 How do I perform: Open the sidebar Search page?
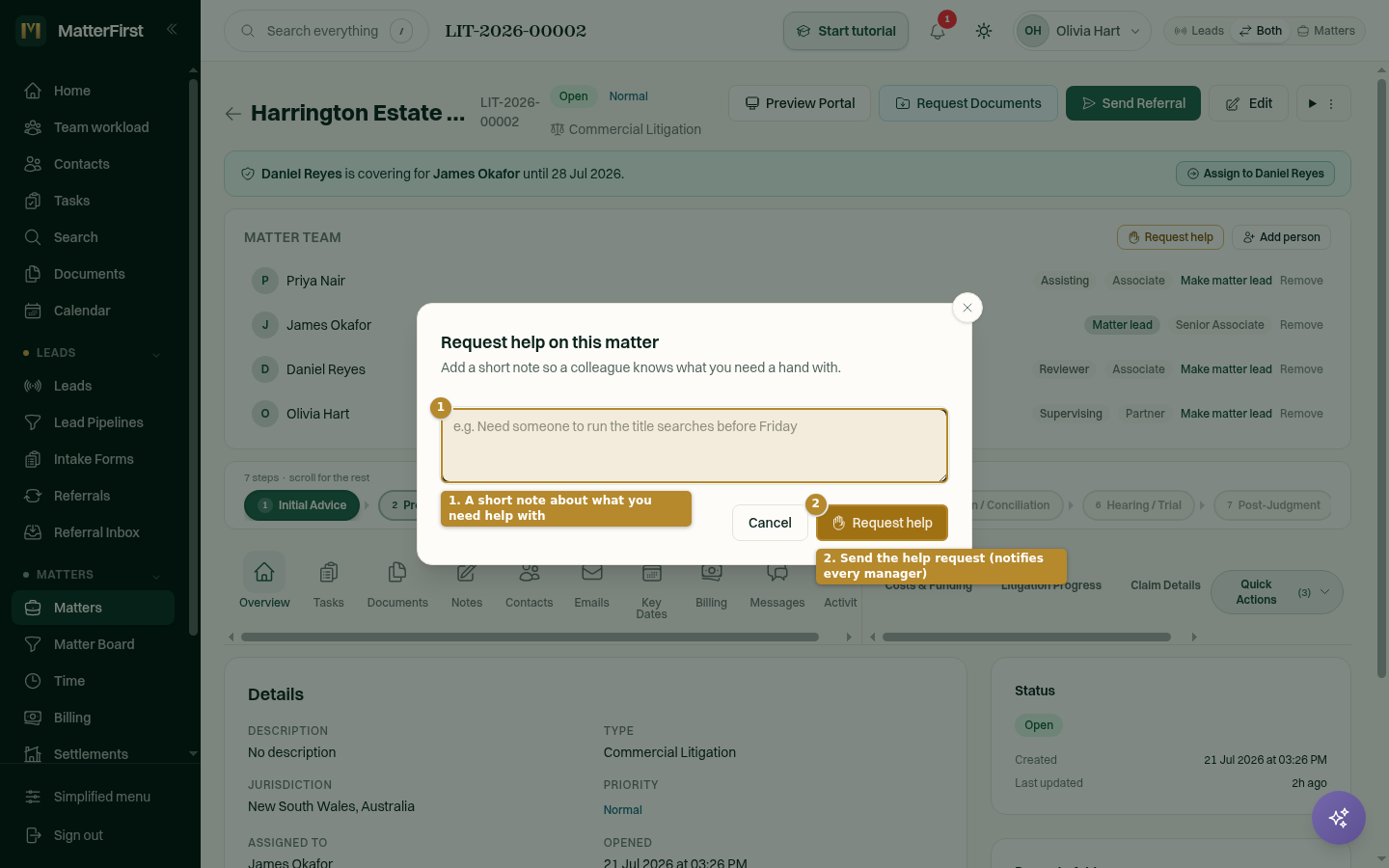pos(94,237)
